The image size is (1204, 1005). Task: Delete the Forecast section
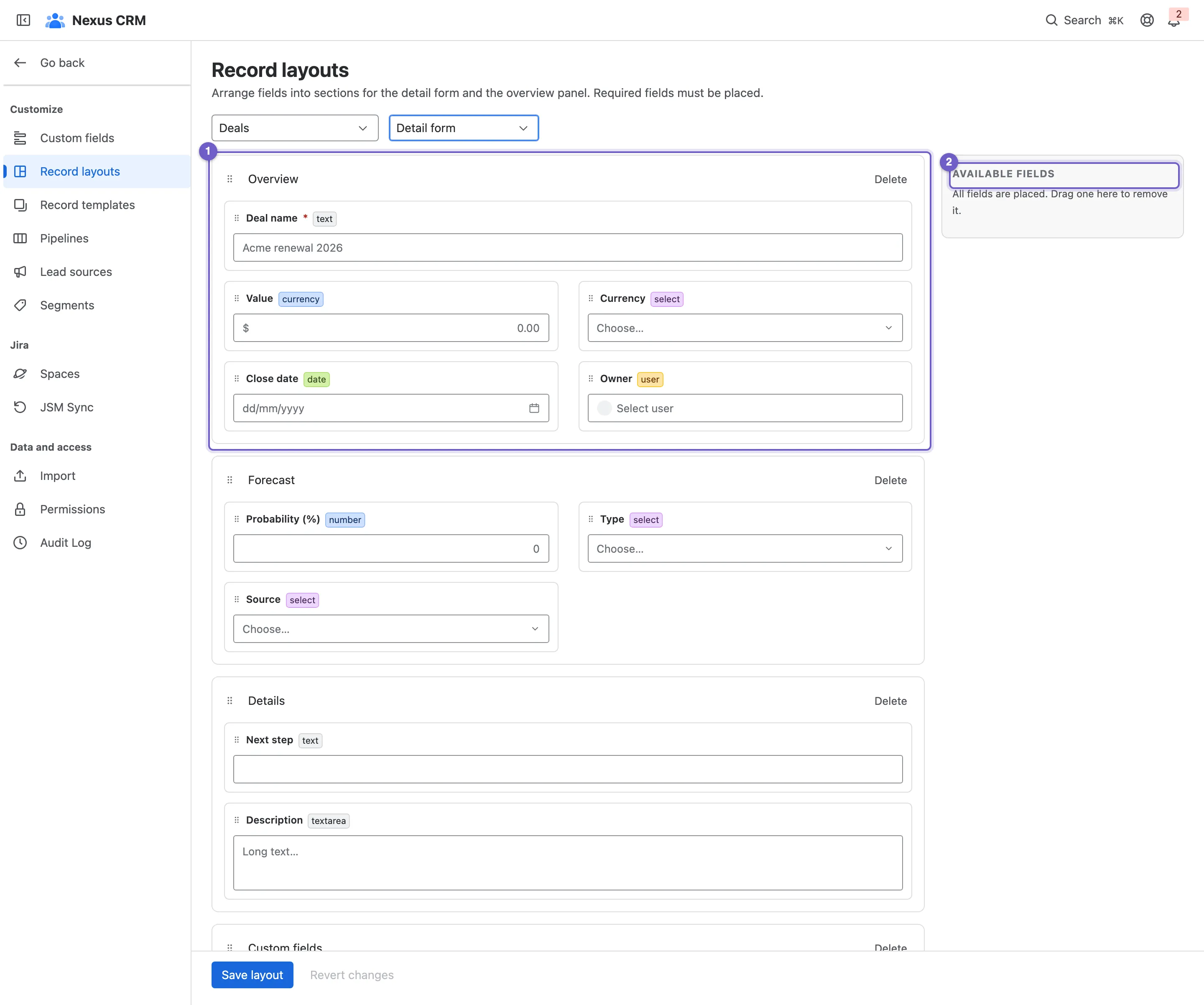tap(890, 480)
